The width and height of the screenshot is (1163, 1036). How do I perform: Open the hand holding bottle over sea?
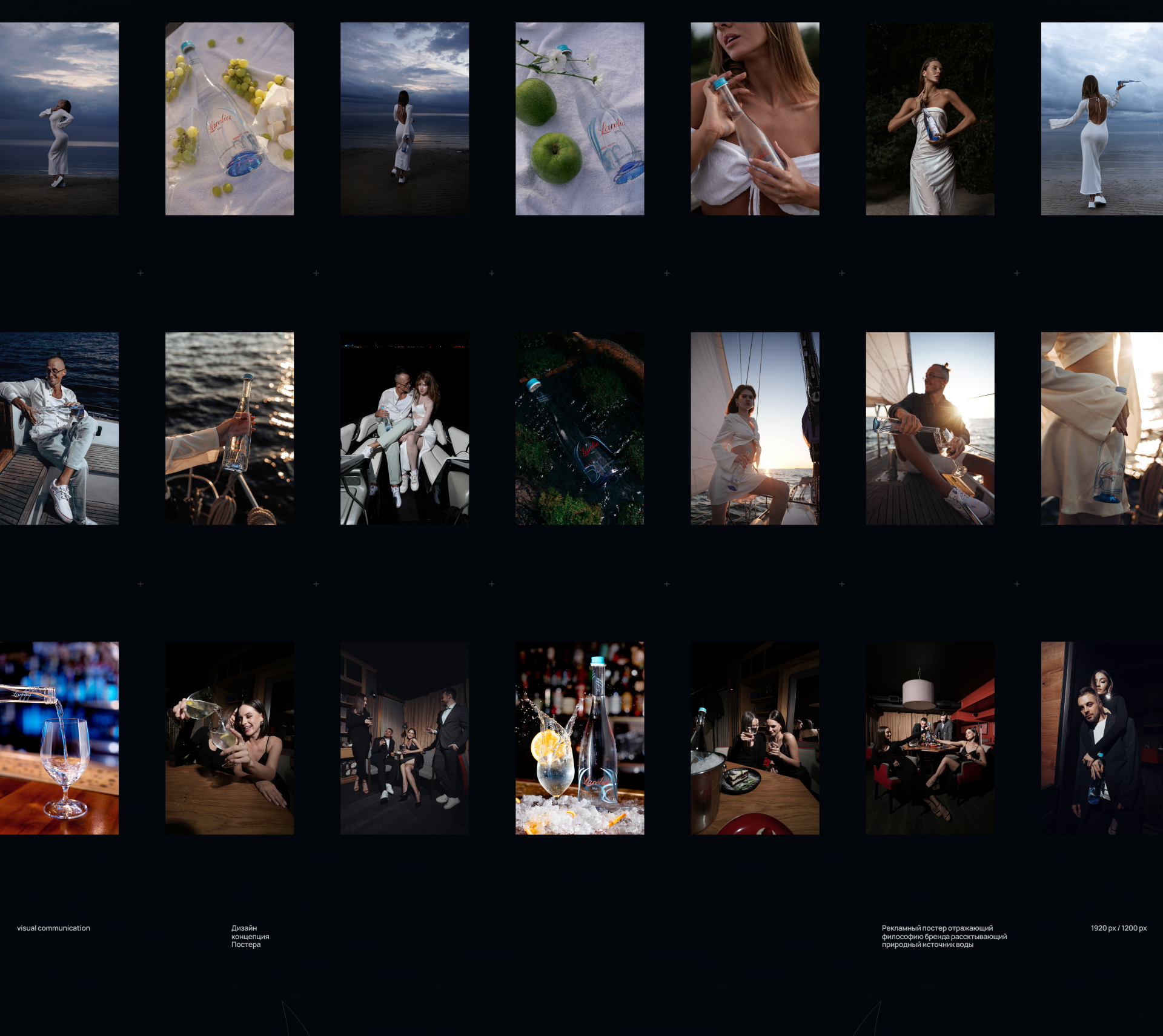coord(230,428)
